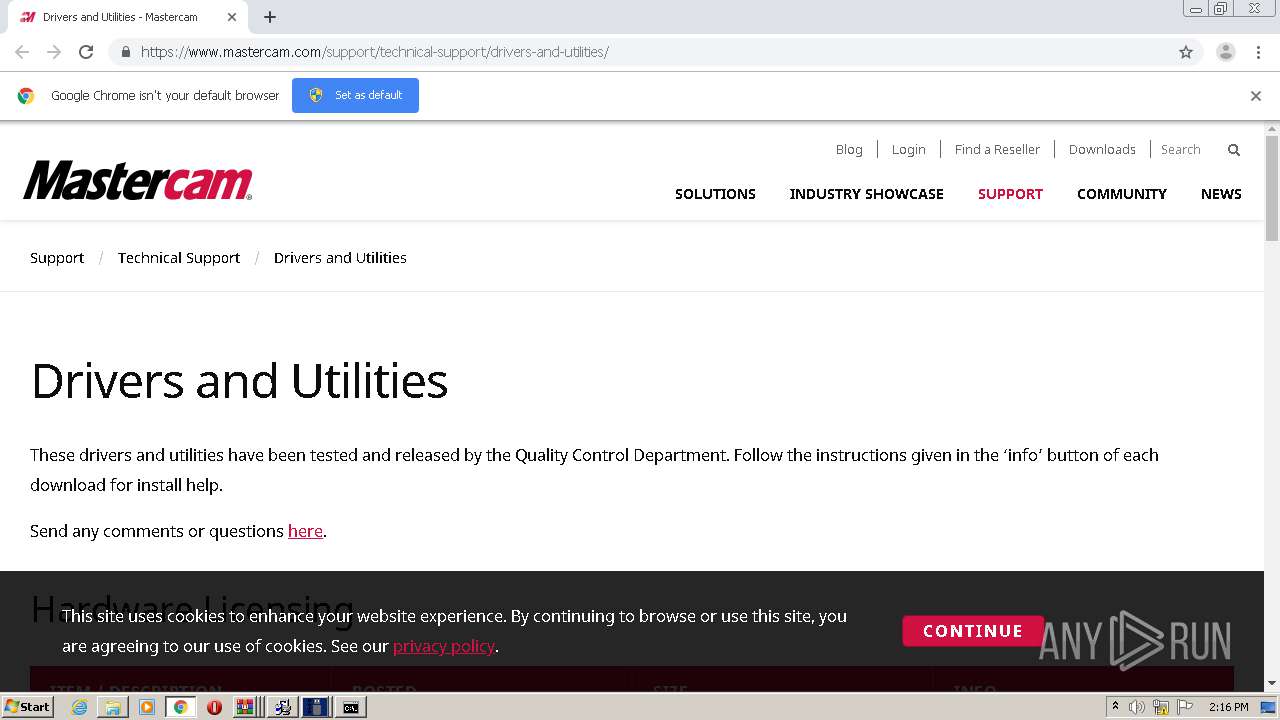Open the command prompt taskbar icon
1280x720 pixels.
351,707
